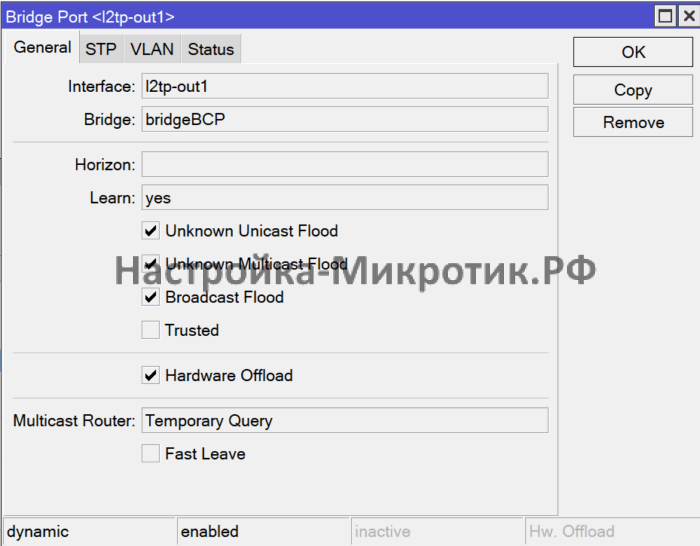Toggle Unknown Unicast Flood checkbox

coord(151,231)
